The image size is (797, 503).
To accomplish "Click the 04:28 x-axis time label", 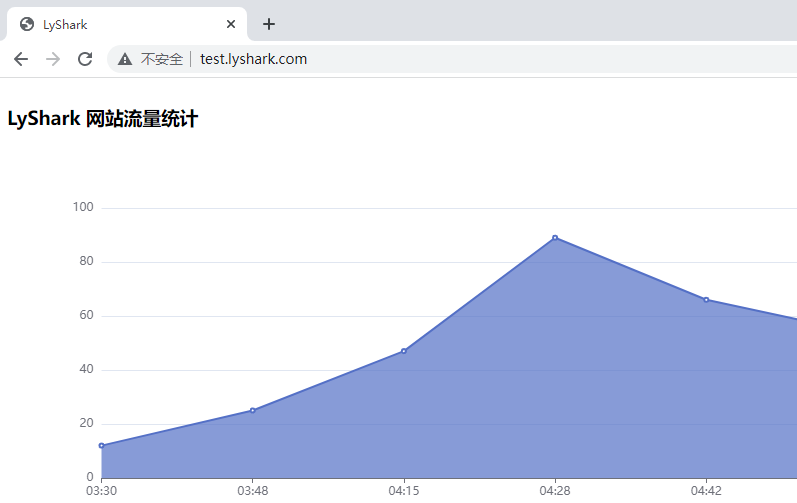I will 555,491.
